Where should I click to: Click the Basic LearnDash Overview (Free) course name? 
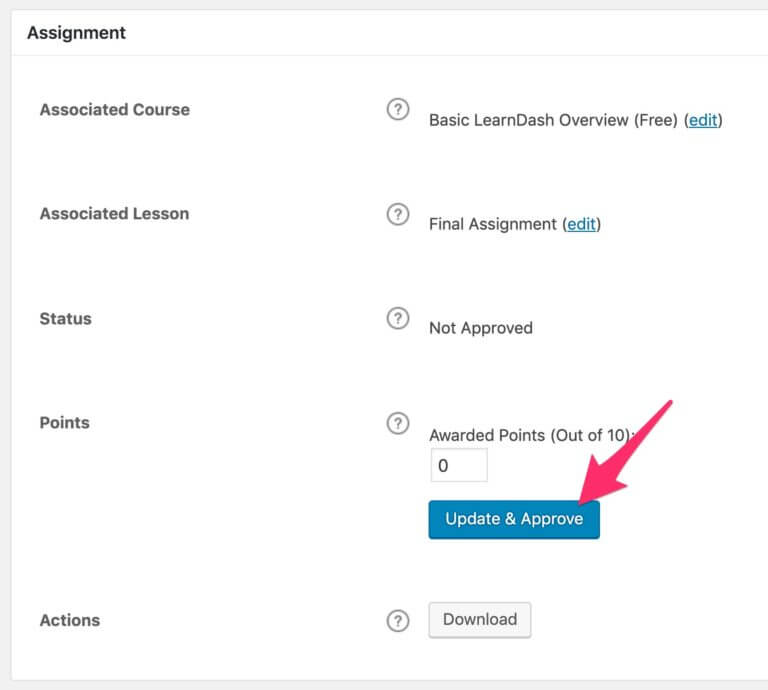(x=554, y=120)
